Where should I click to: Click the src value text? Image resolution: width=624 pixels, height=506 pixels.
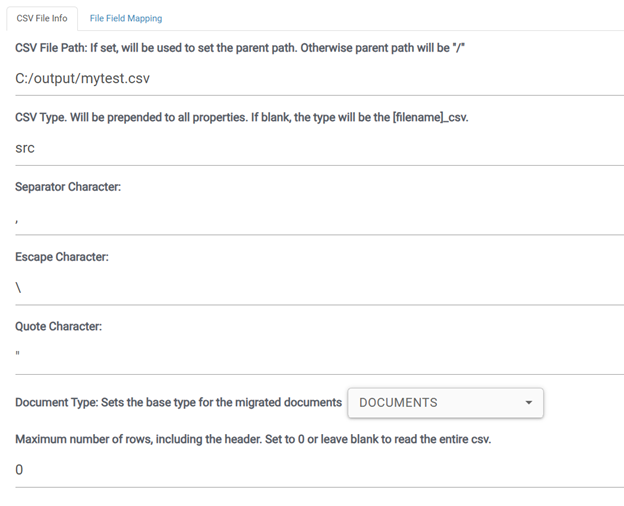(x=25, y=148)
